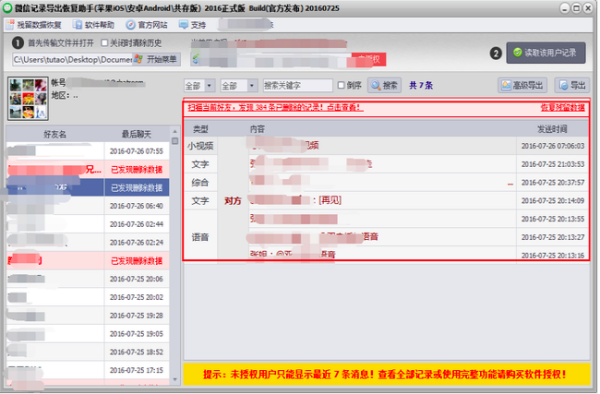
Task: Click the 搜索 search button
Action: 385,85
